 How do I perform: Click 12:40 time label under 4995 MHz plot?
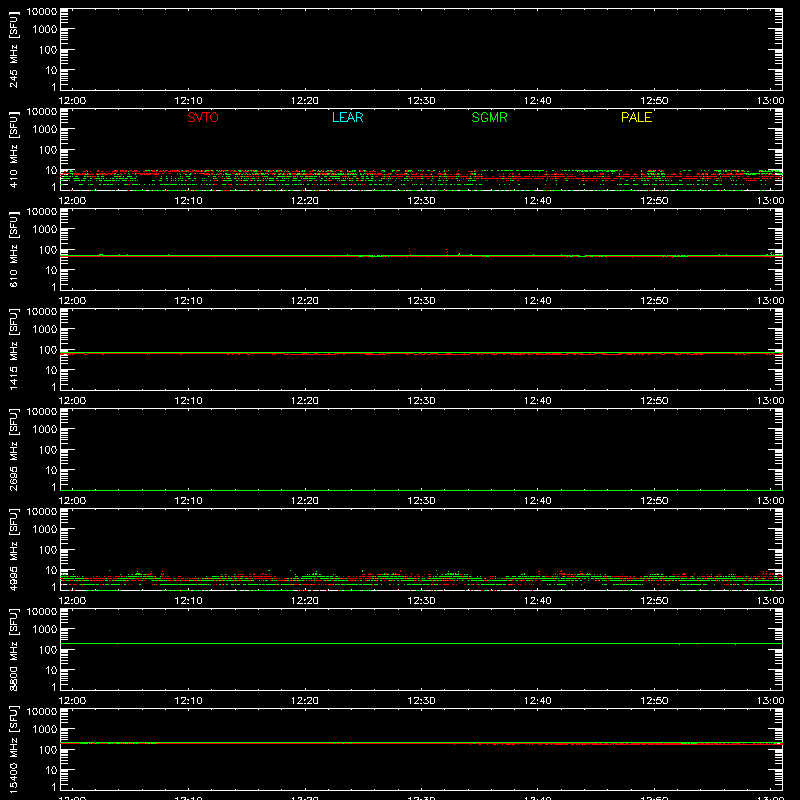coord(538,601)
